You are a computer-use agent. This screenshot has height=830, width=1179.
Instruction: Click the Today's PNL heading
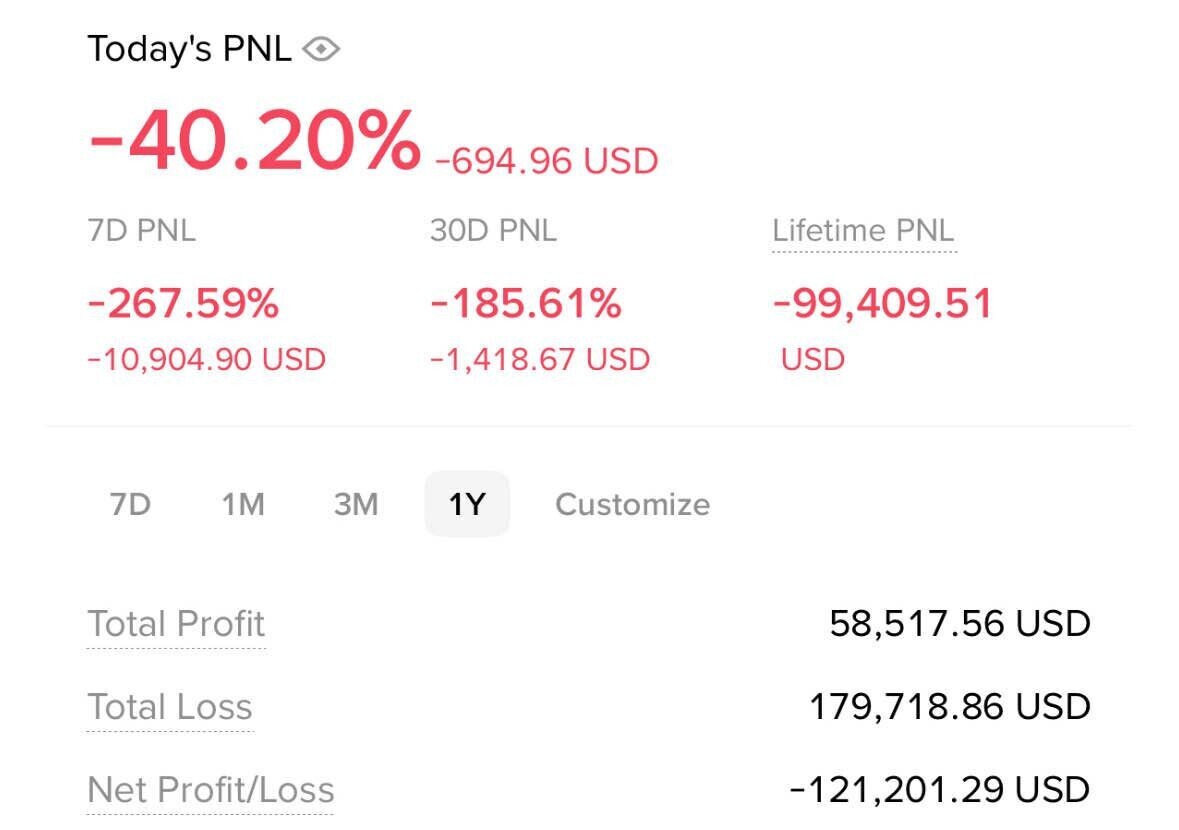click(x=189, y=49)
